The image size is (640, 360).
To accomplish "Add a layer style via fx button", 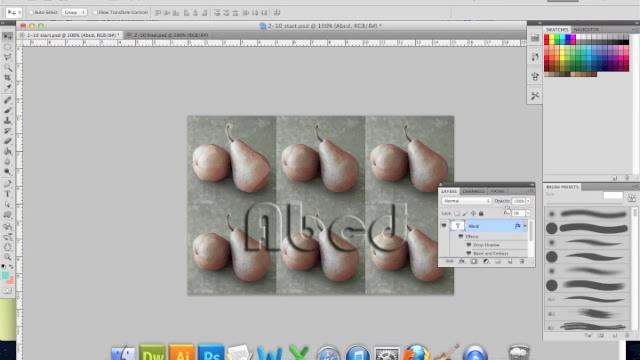I will coord(462,262).
